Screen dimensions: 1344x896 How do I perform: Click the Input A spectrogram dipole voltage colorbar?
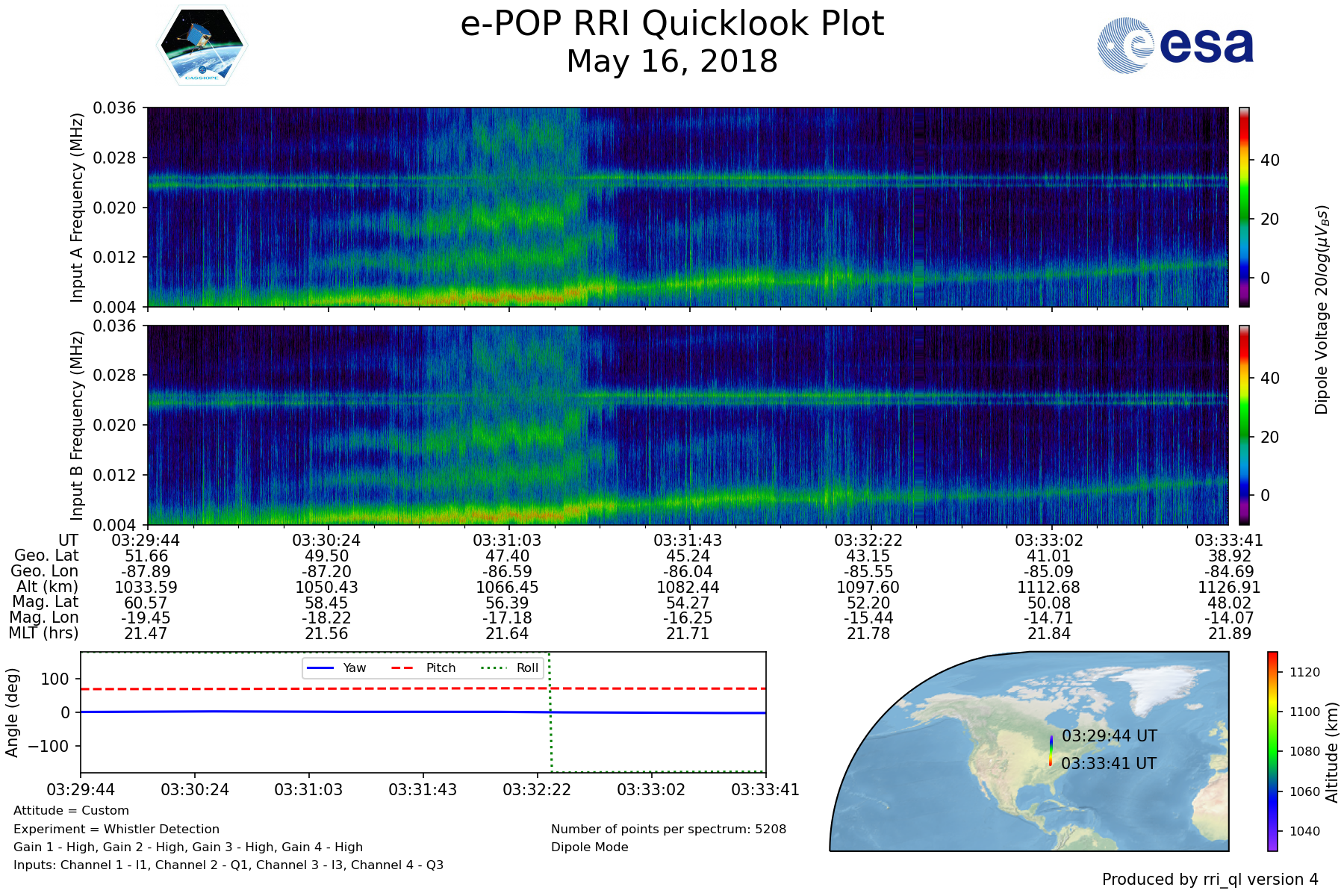pos(1244,207)
